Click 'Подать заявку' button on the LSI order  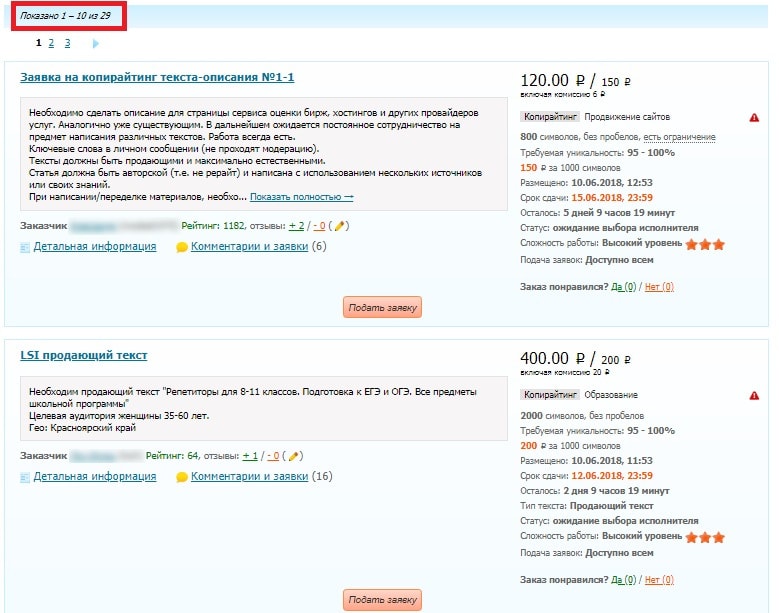click(382, 600)
